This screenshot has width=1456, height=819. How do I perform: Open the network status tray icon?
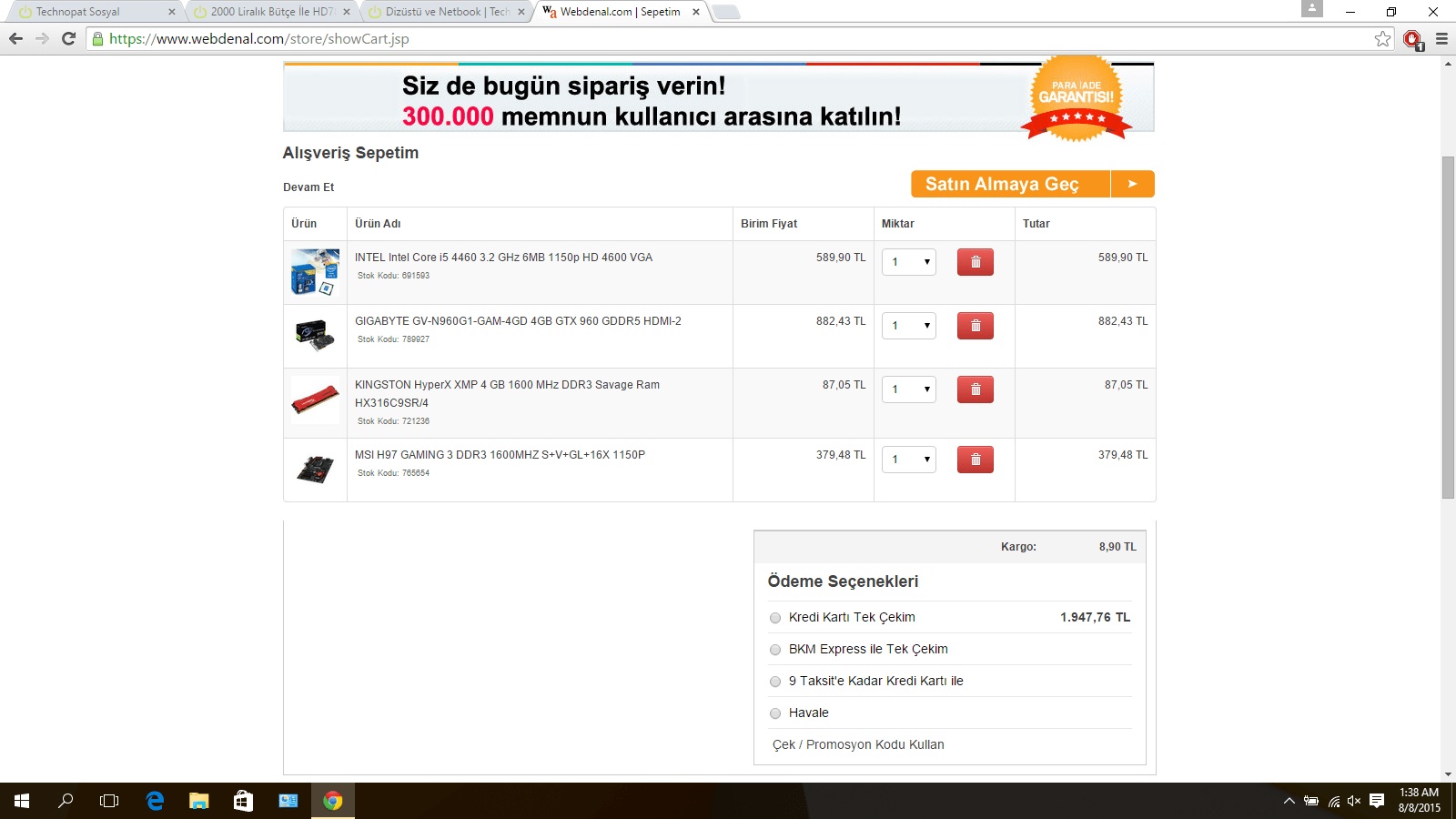pos(1333,801)
